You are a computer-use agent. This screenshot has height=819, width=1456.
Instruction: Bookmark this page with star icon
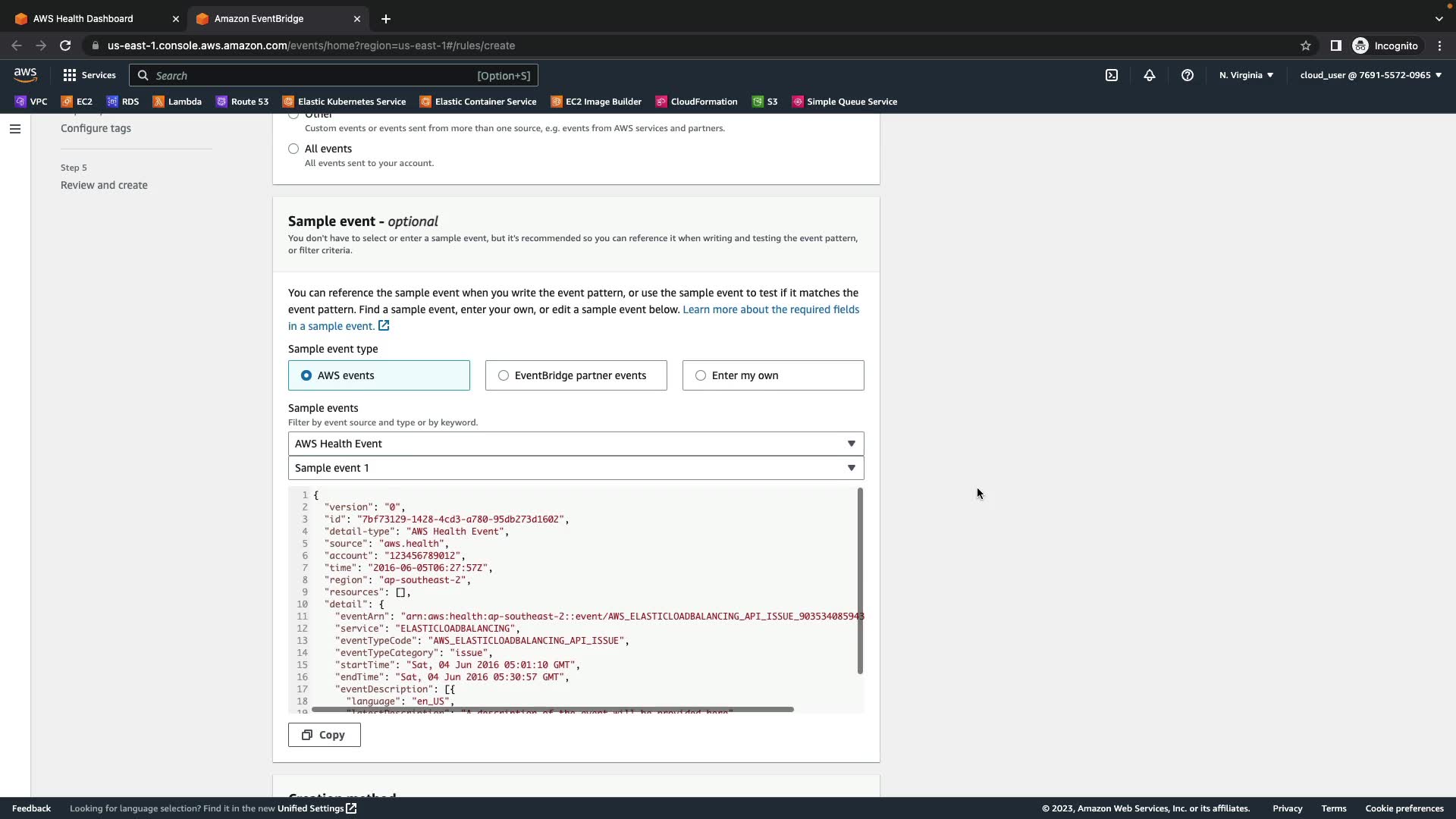(x=1305, y=45)
